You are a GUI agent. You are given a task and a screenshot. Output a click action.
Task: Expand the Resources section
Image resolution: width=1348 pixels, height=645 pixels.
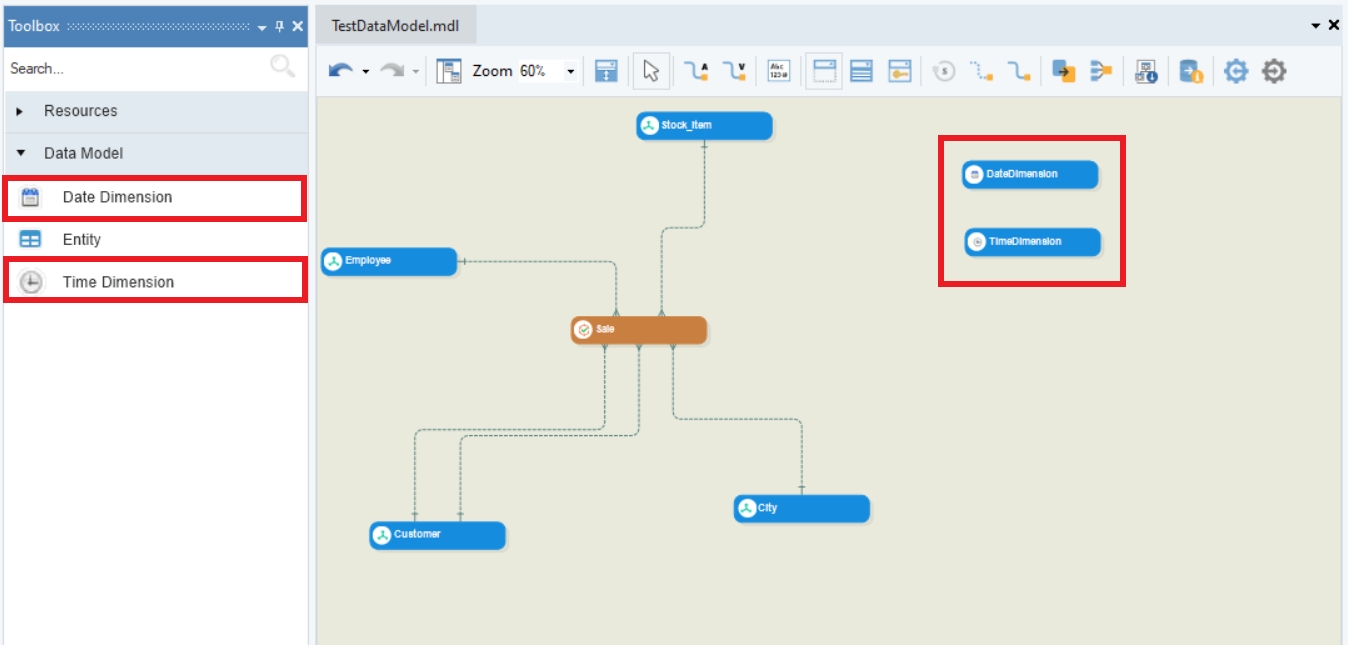click(x=20, y=111)
